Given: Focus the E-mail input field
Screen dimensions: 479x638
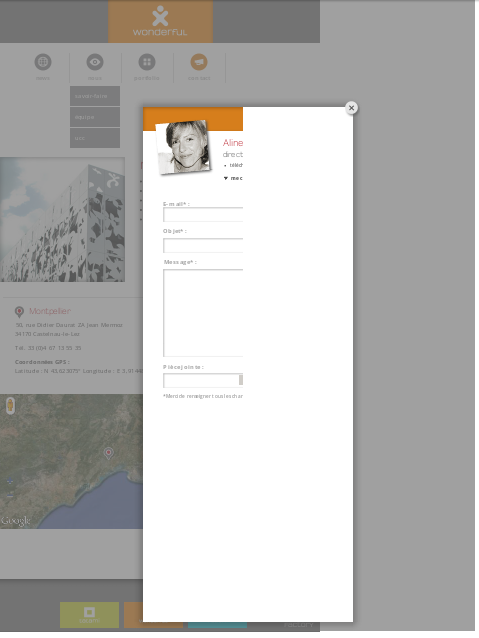Looking at the screenshot, I should (x=203, y=215).
